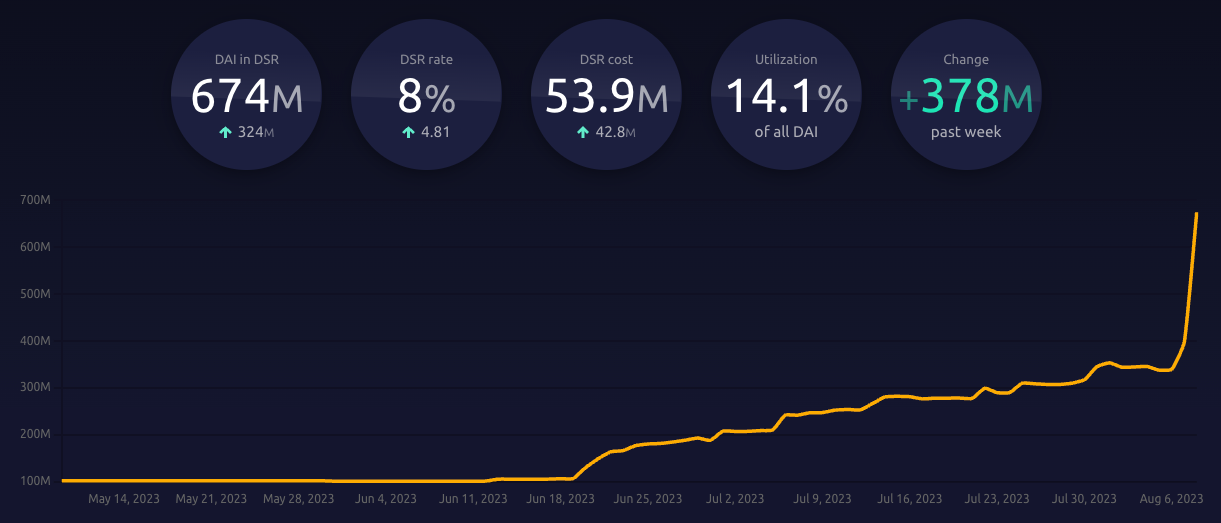This screenshot has height=523, width=1221.
Task: Select the 674M DAI in DSR value
Action: [246, 97]
